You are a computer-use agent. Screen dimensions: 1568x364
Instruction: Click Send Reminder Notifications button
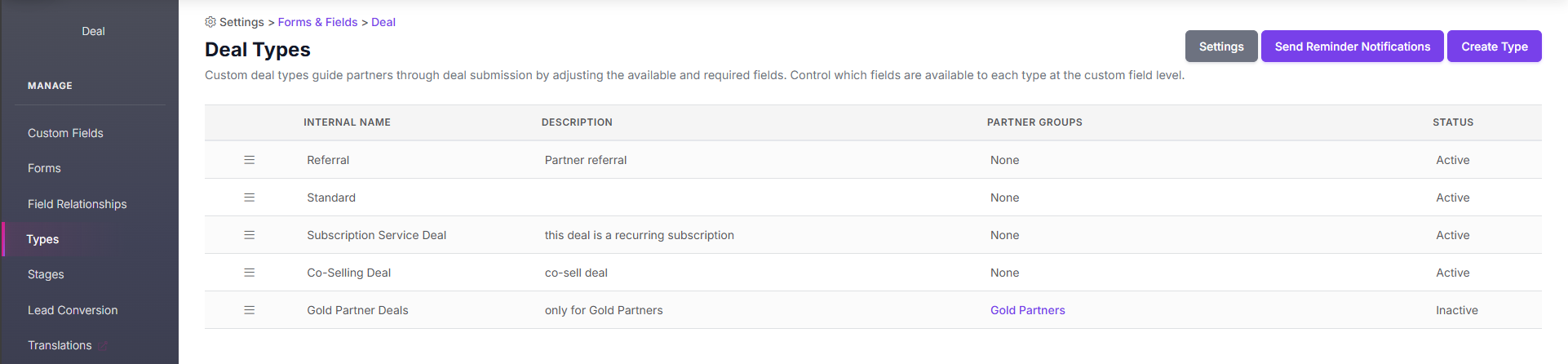(1353, 47)
